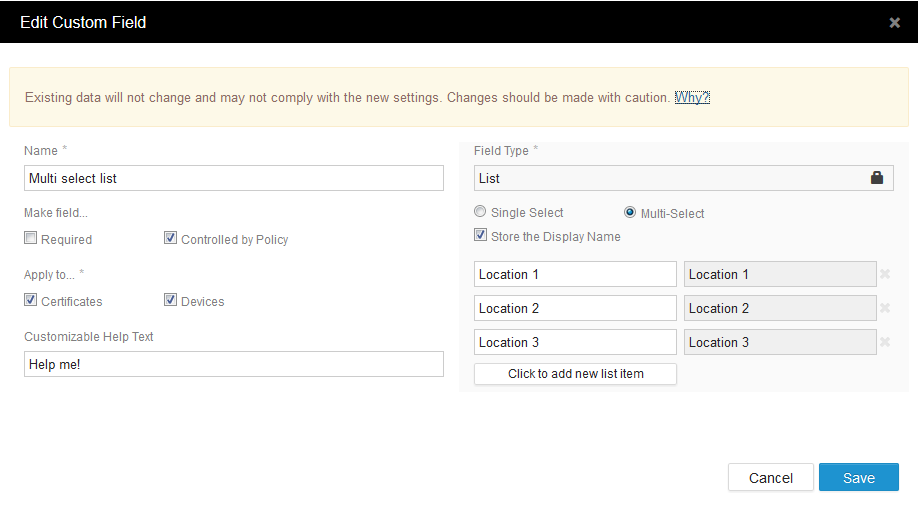Image resolution: width=919 pixels, height=511 pixels.
Task: Remove the Location 3 list item
Action: tap(885, 342)
